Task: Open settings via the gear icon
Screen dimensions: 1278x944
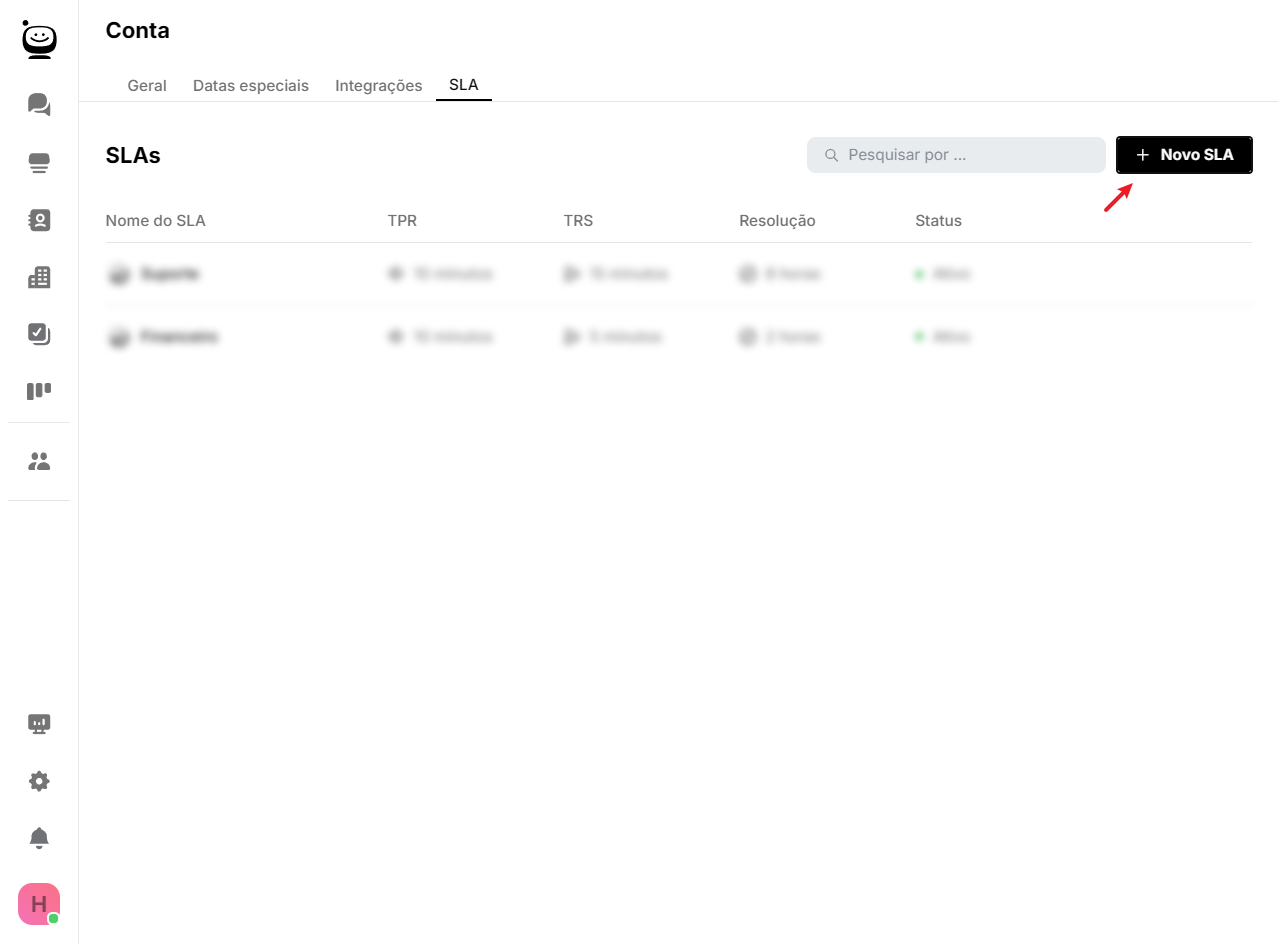Action: click(39, 781)
